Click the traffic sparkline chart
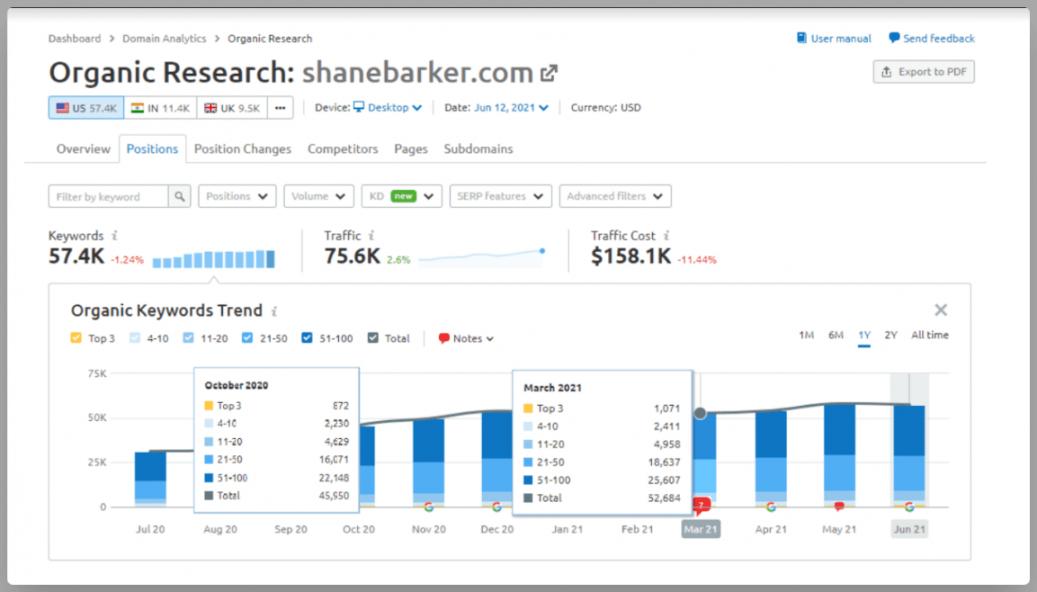Image resolution: width=1037 pixels, height=592 pixels. [482, 257]
